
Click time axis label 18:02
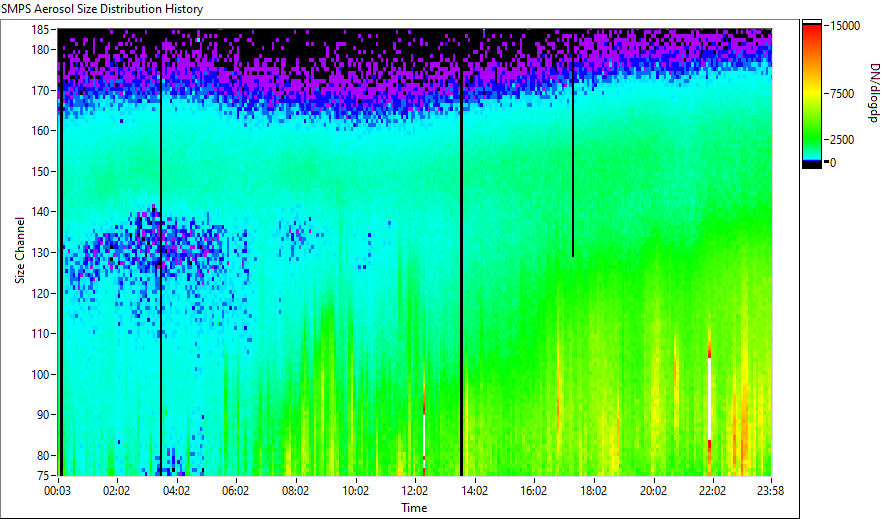click(594, 491)
